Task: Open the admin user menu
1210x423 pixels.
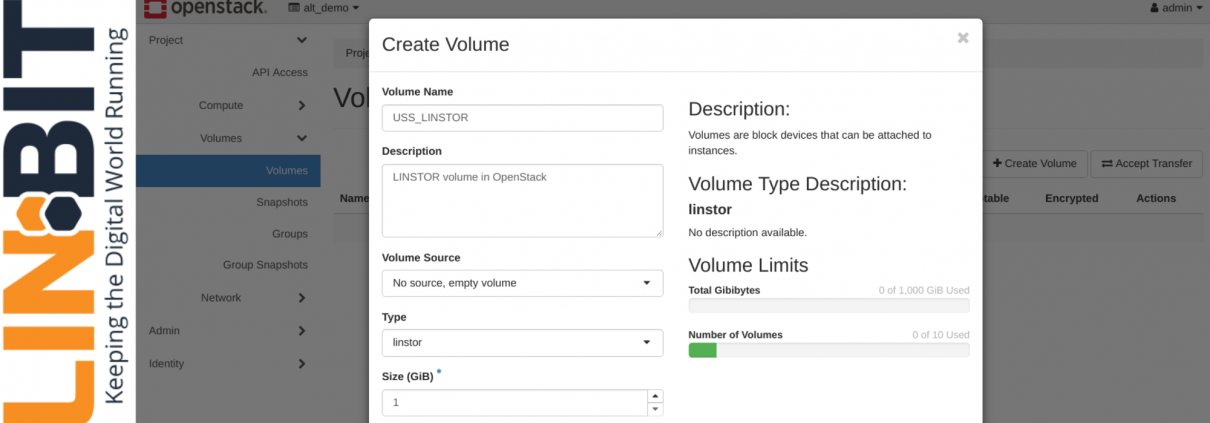Action: (1176, 8)
